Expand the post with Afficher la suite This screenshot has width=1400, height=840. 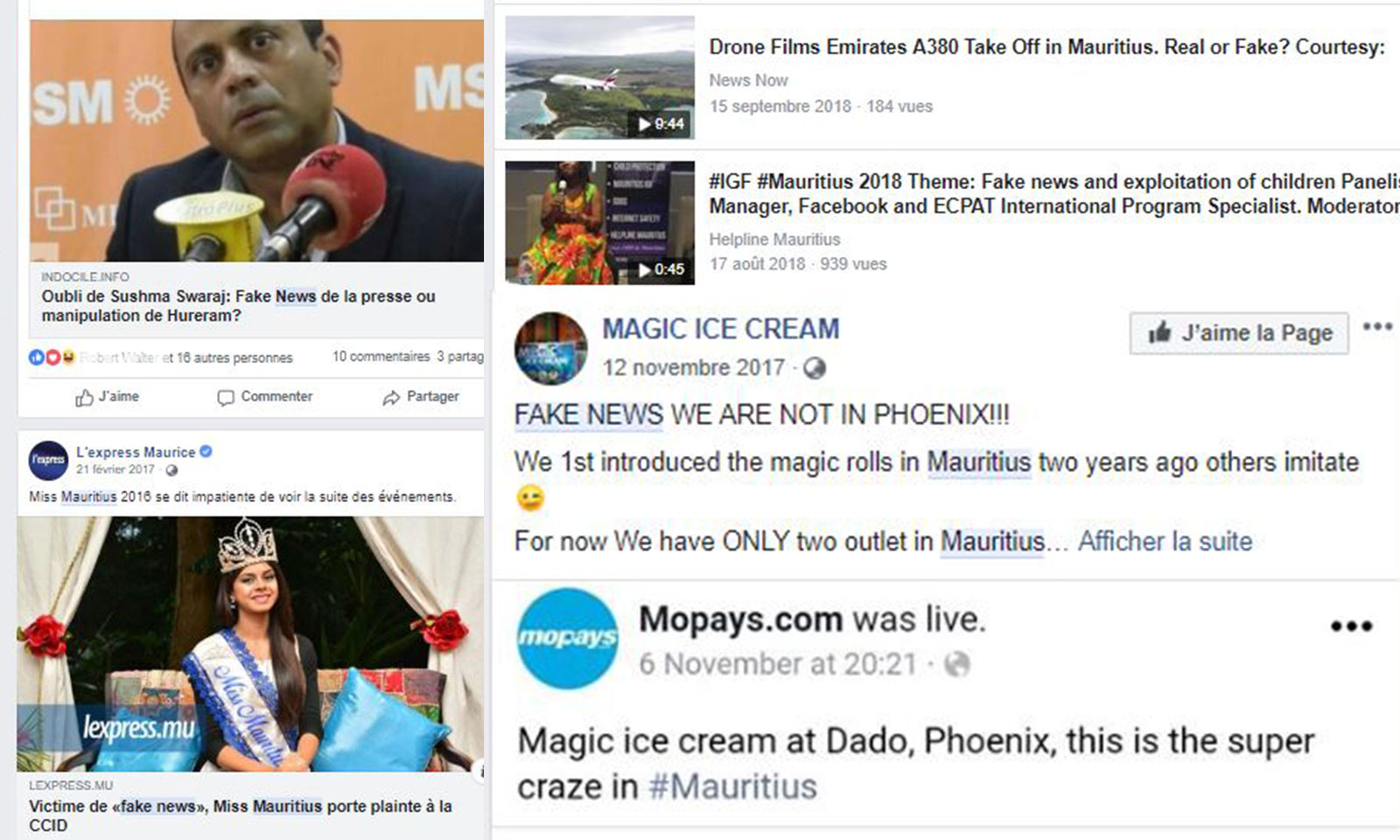(1165, 541)
